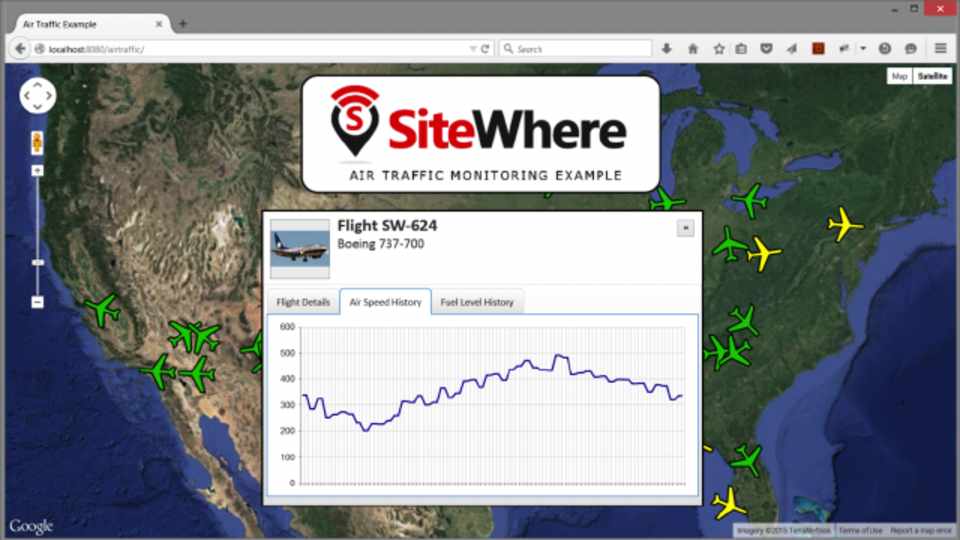Open the Flight Details tab
This screenshot has height=540, width=960.
[x=303, y=302]
